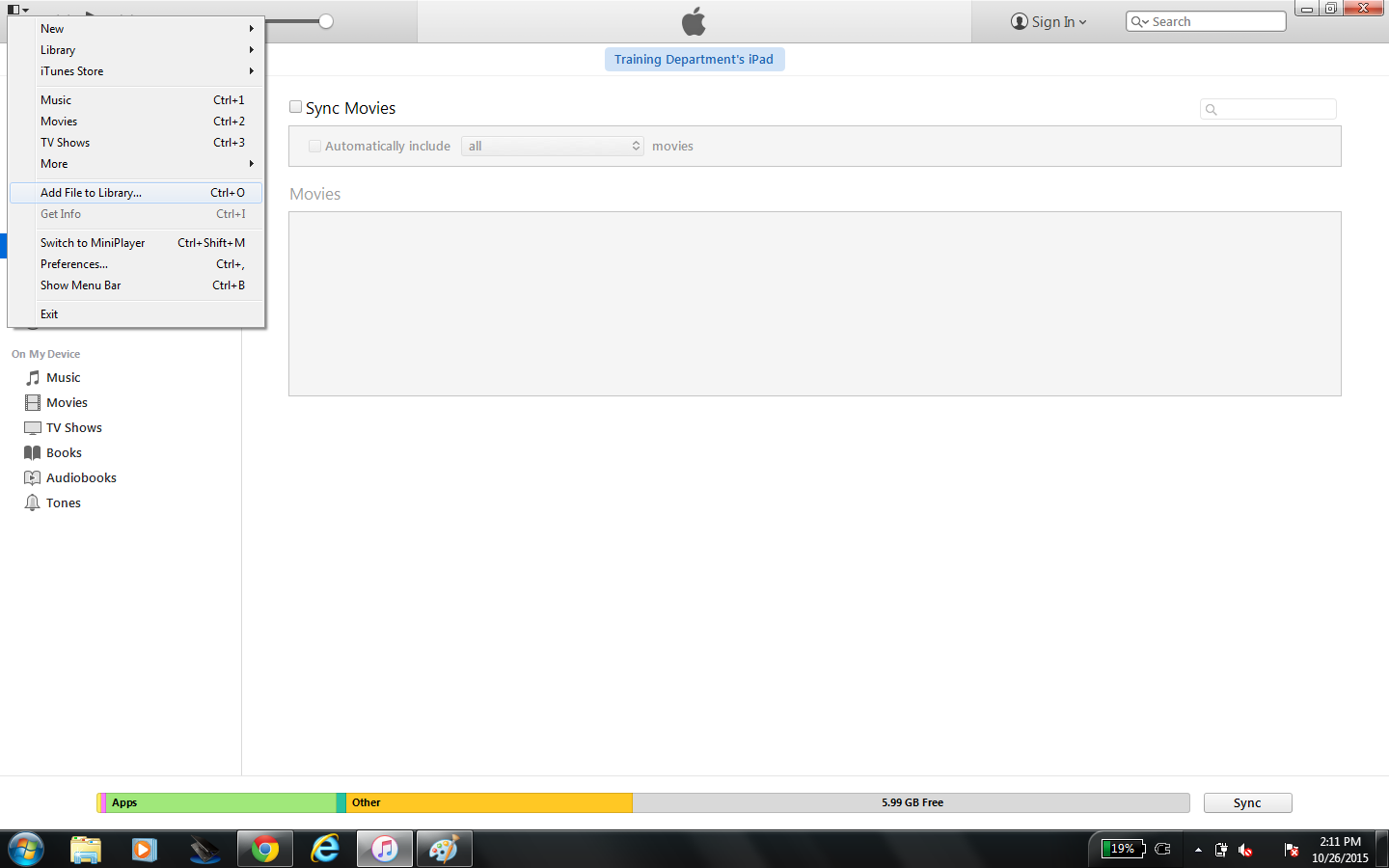Click the Apple logo in header

pos(694,21)
